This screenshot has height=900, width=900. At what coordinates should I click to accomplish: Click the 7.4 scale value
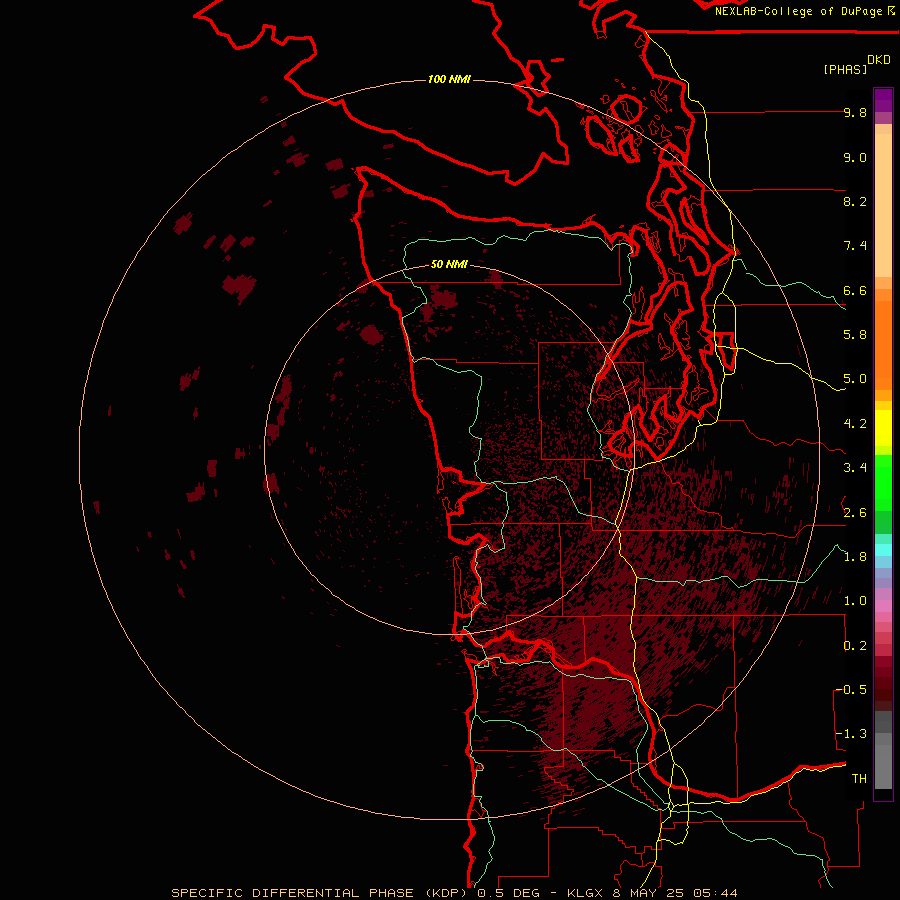point(855,246)
